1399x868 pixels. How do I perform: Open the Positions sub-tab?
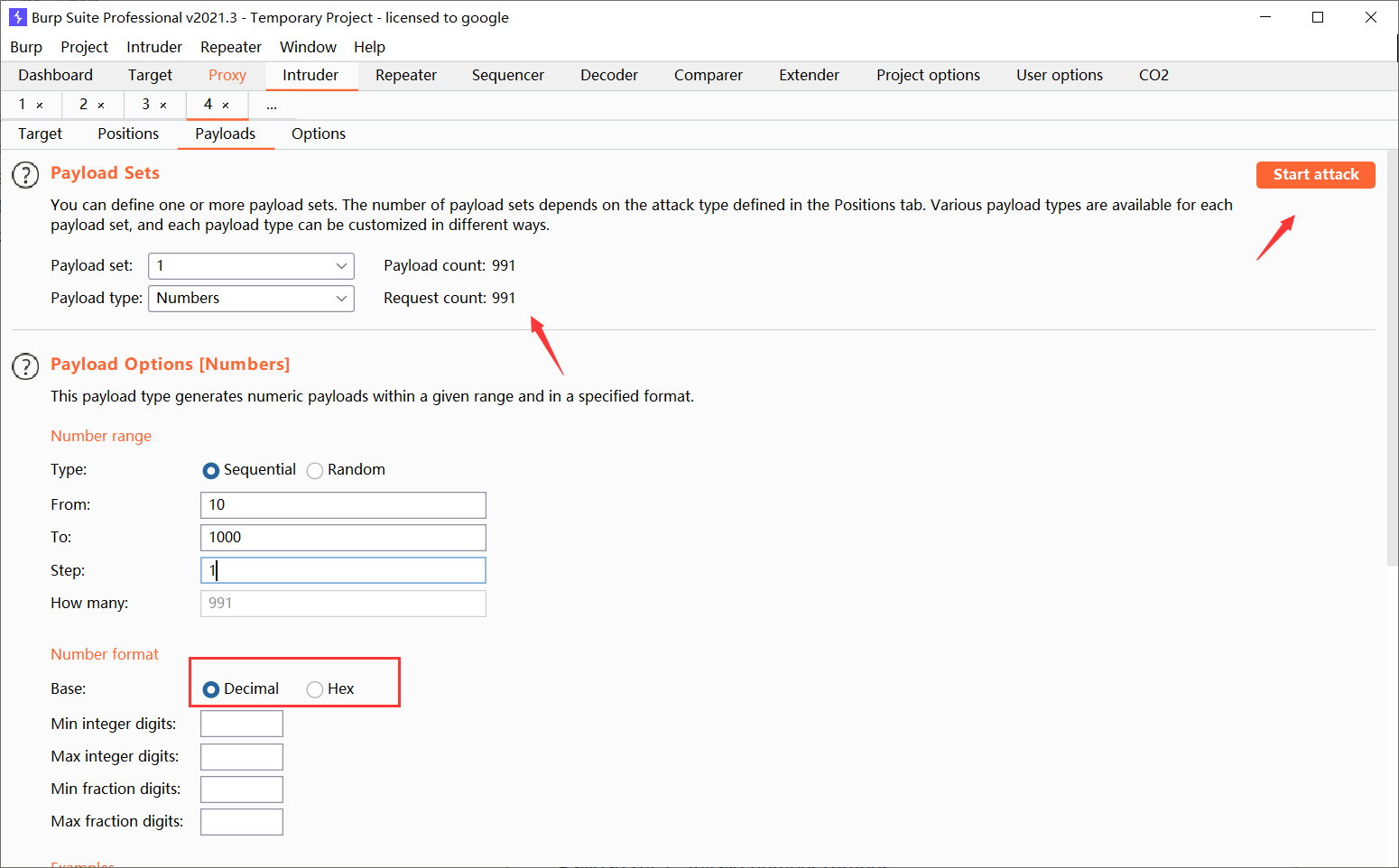point(128,134)
